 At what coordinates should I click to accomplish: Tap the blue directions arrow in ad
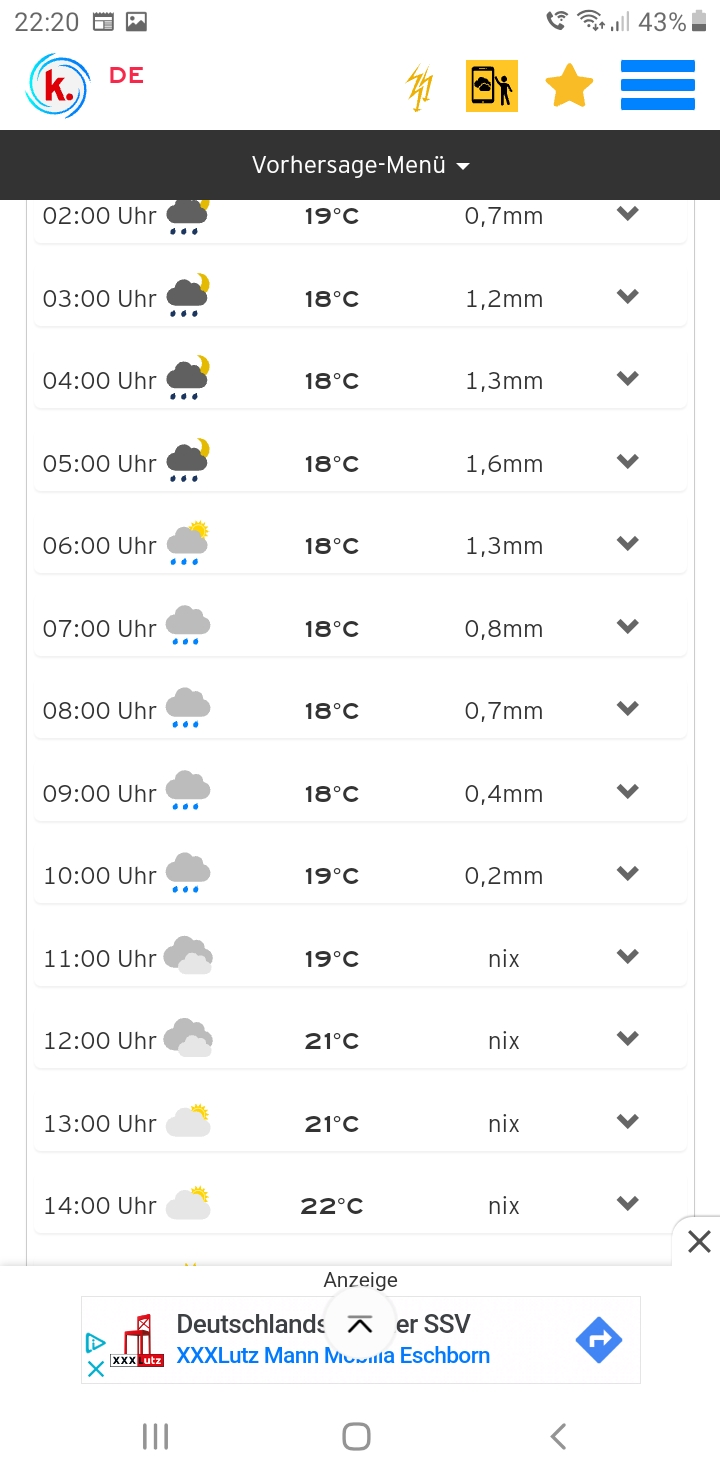[599, 1340]
